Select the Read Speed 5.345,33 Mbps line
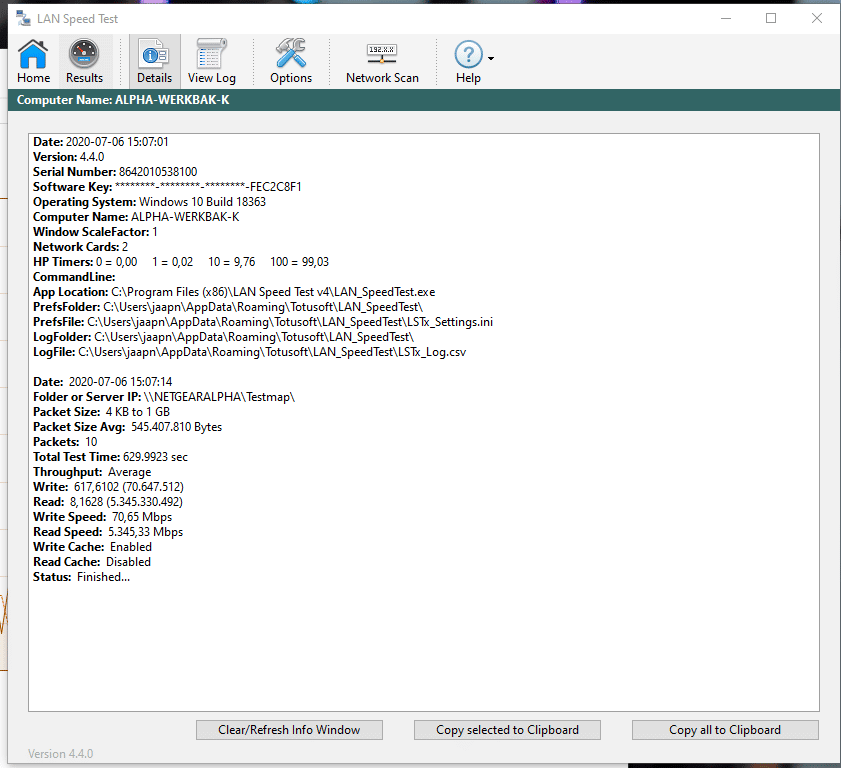The width and height of the screenshot is (841, 768). (108, 532)
